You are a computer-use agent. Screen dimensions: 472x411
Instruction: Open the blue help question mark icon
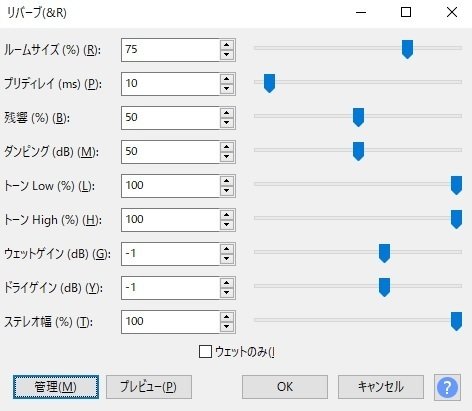click(447, 387)
